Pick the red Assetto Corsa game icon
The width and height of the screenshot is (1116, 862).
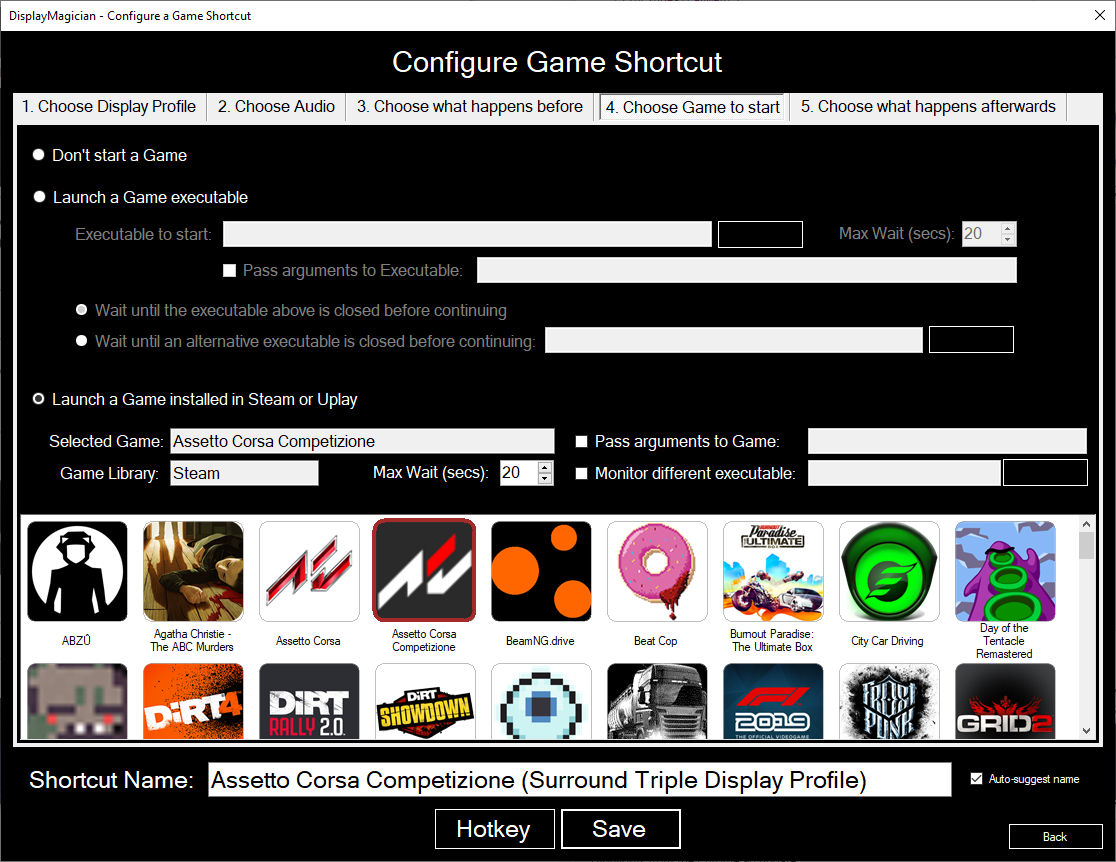point(309,571)
